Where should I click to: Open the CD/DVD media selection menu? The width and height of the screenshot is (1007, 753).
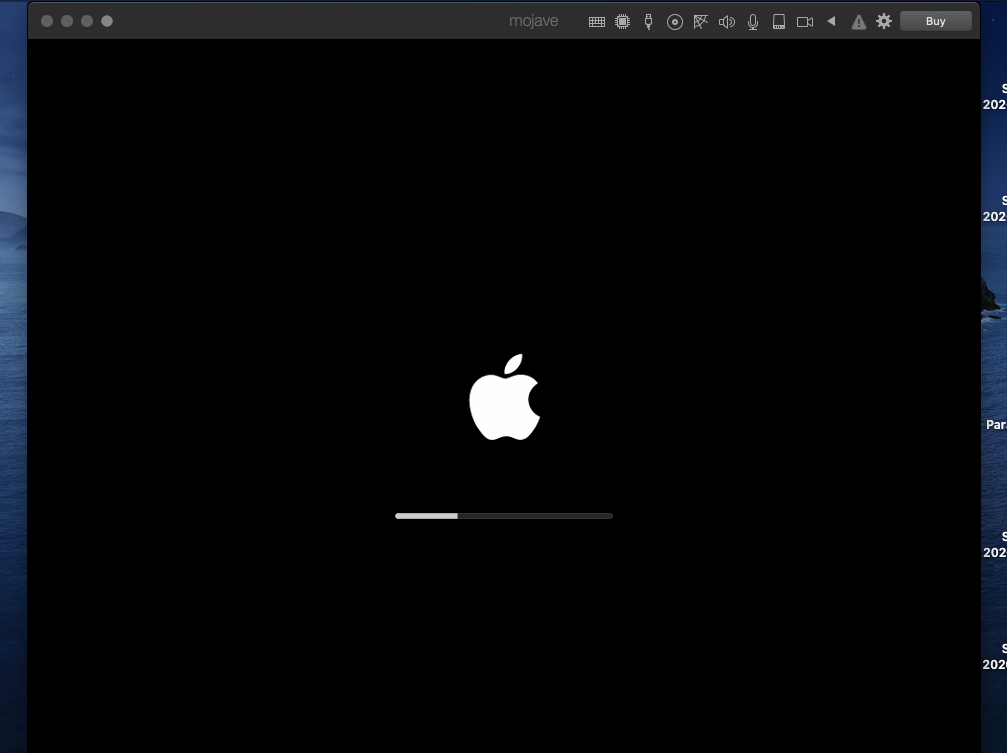click(x=674, y=20)
